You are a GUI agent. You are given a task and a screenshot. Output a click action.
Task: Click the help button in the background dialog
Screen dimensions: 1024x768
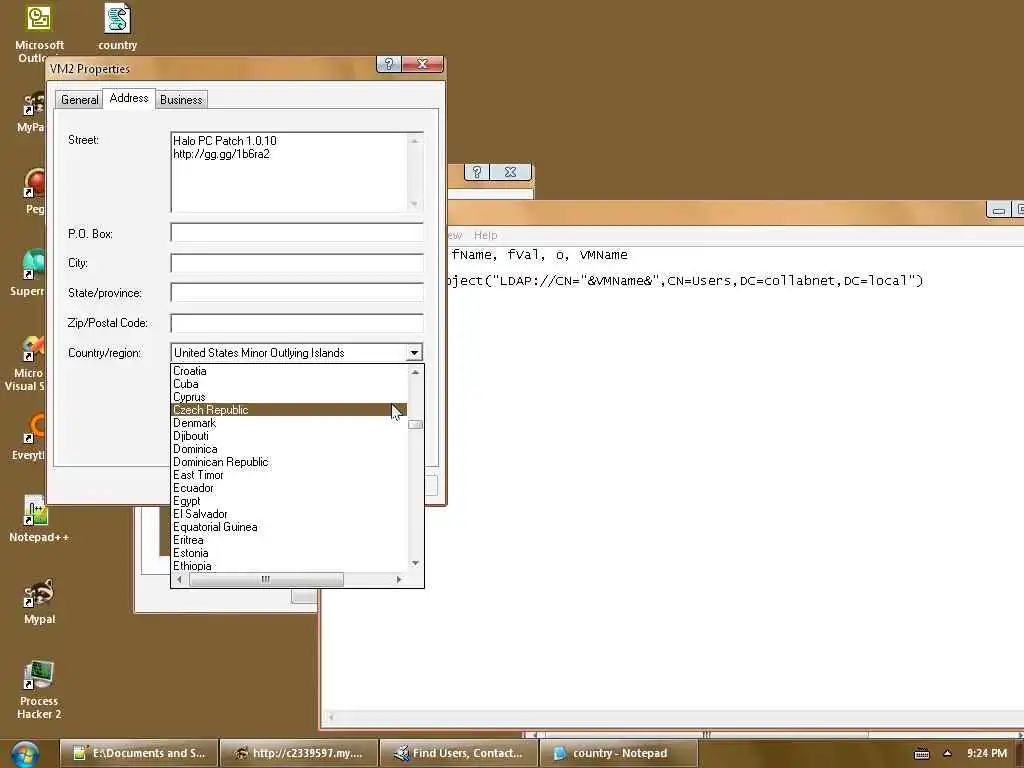tap(477, 172)
